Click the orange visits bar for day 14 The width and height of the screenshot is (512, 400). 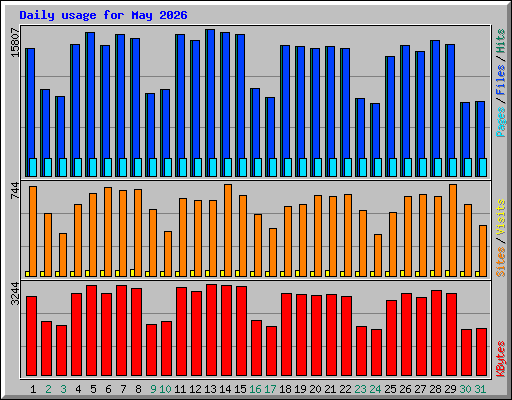click(228, 230)
